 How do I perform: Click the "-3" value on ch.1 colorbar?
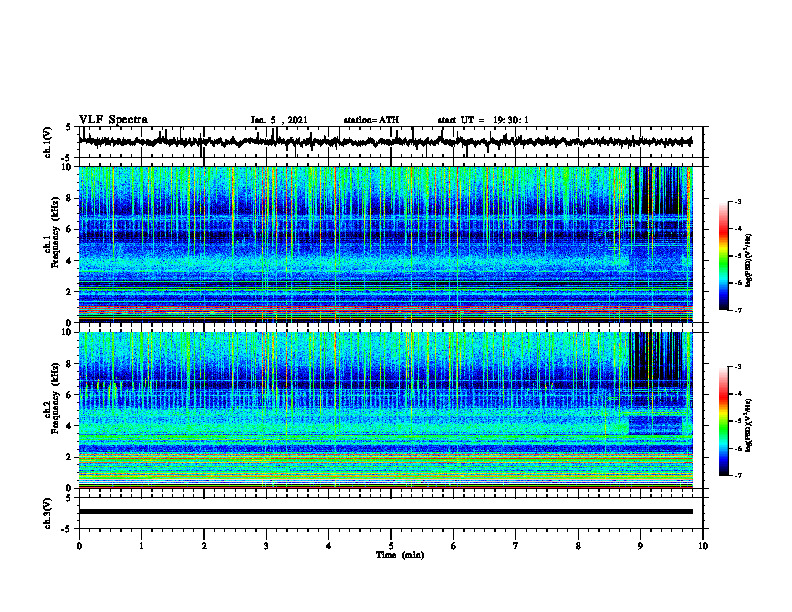(738, 201)
